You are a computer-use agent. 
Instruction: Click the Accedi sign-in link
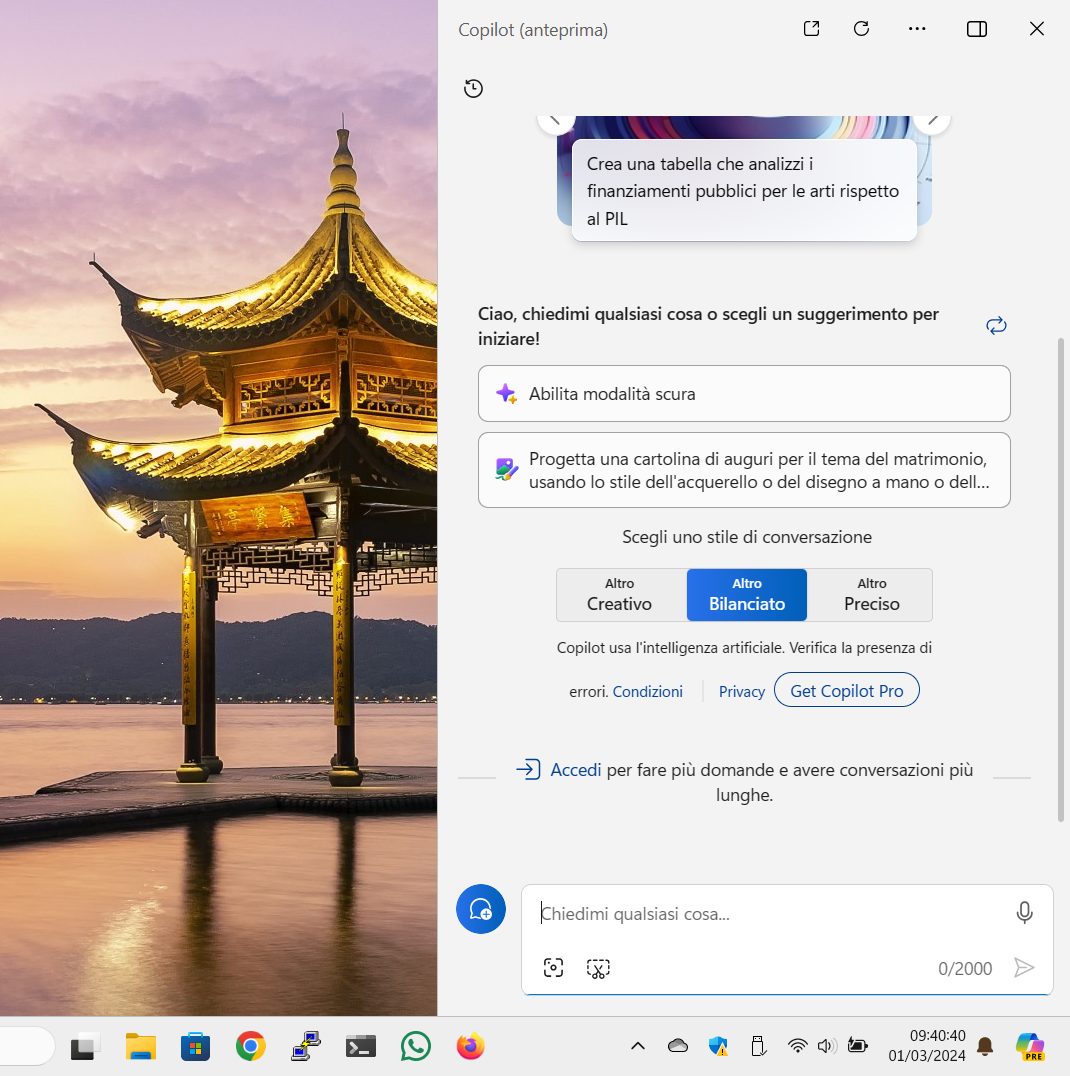tap(575, 770)
